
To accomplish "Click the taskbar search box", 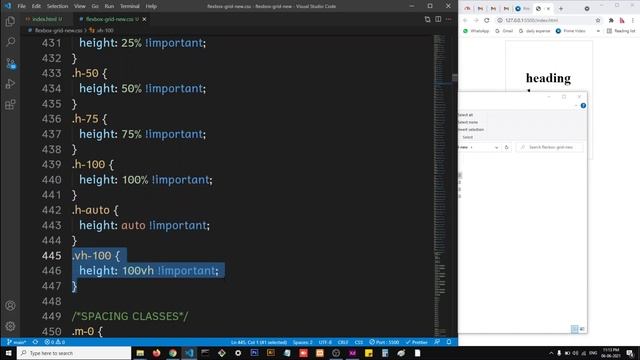I will pos(74,353).
